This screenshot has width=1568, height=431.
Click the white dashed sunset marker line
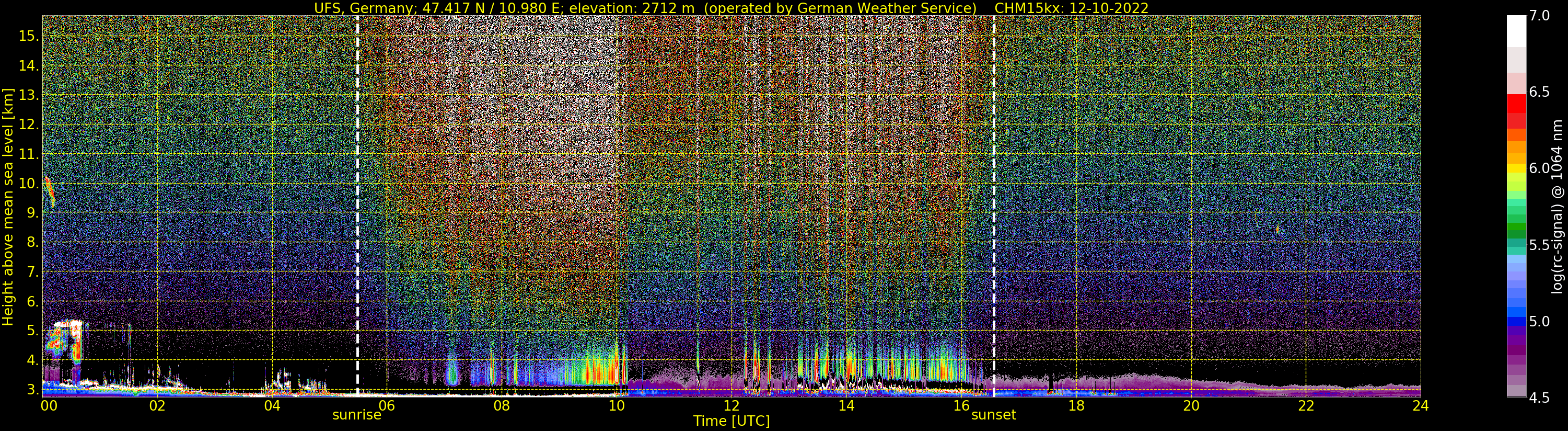click(994, 205)
